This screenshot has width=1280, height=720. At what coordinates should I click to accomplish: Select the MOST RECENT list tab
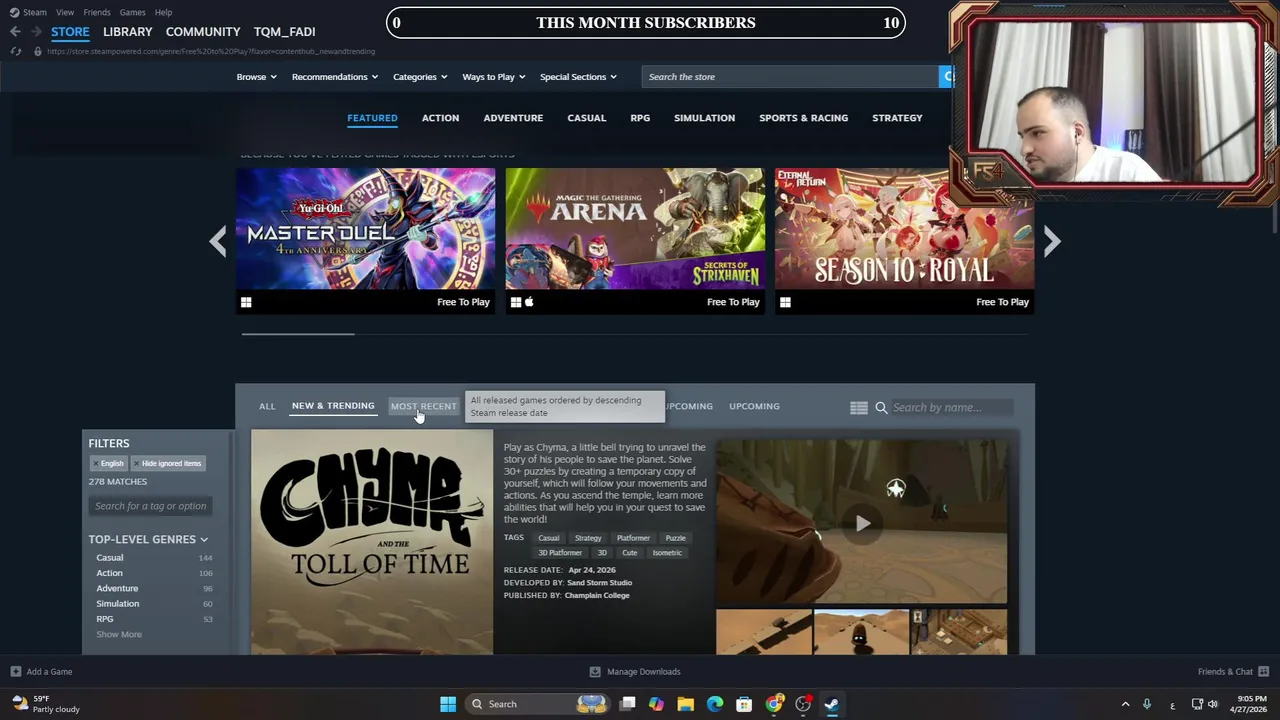pyautogui.click(x=423, y=406)
